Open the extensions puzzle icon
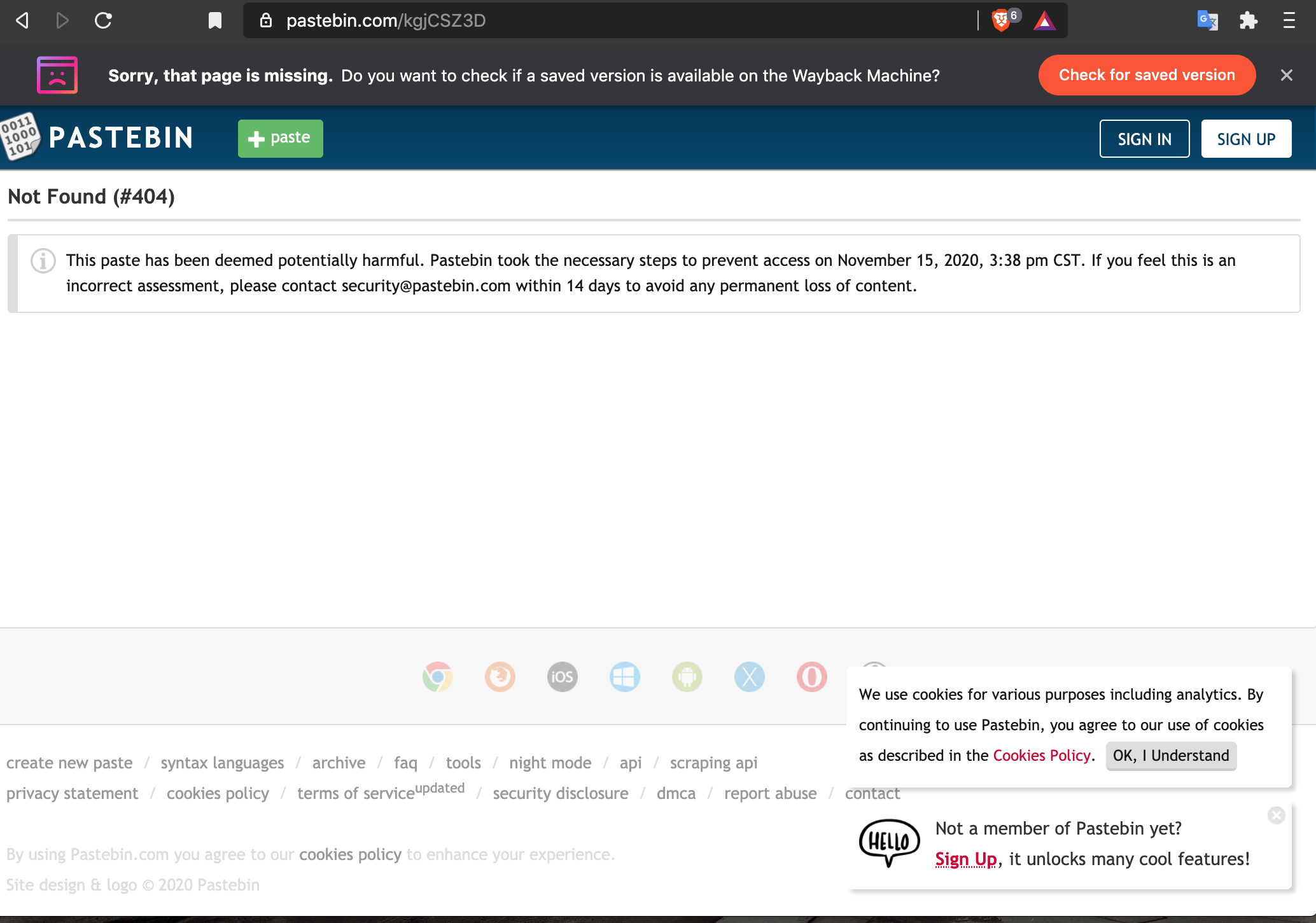Image resolution: width=1316 pixels, height=923 pixels. [x=1249, y=20]
